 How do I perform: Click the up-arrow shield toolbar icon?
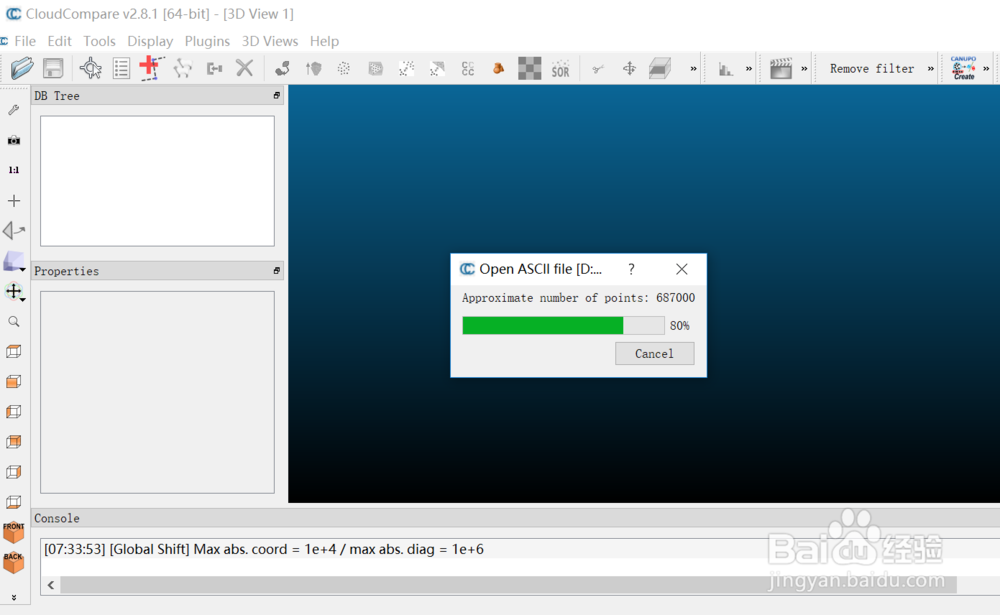point(313,68)
